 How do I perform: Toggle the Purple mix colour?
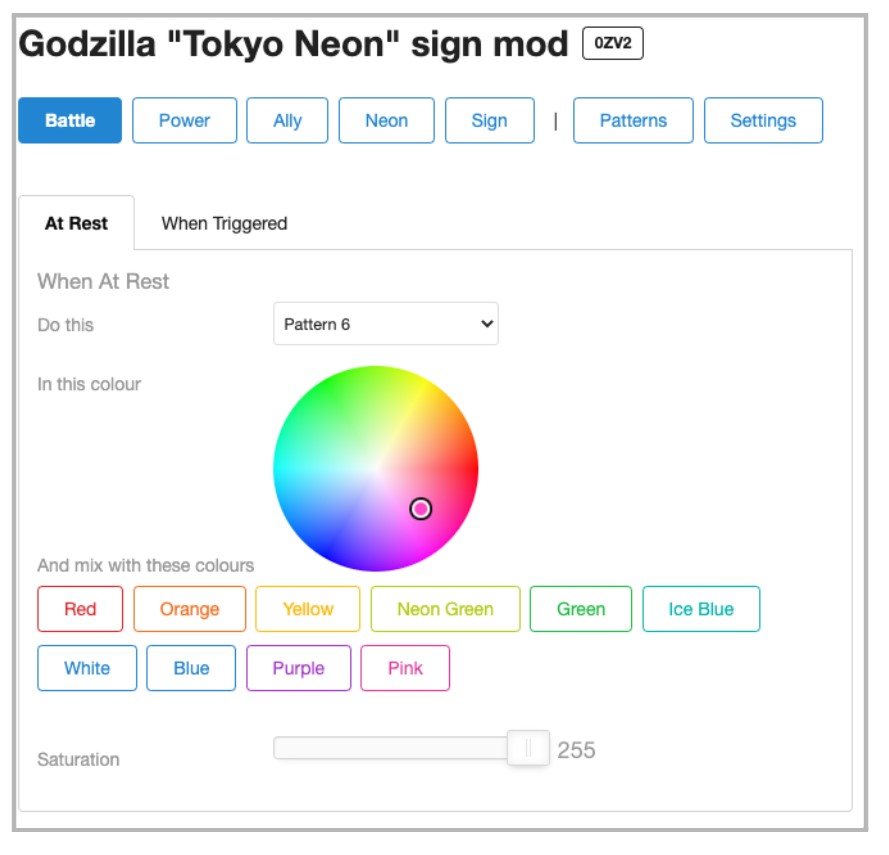299,668
